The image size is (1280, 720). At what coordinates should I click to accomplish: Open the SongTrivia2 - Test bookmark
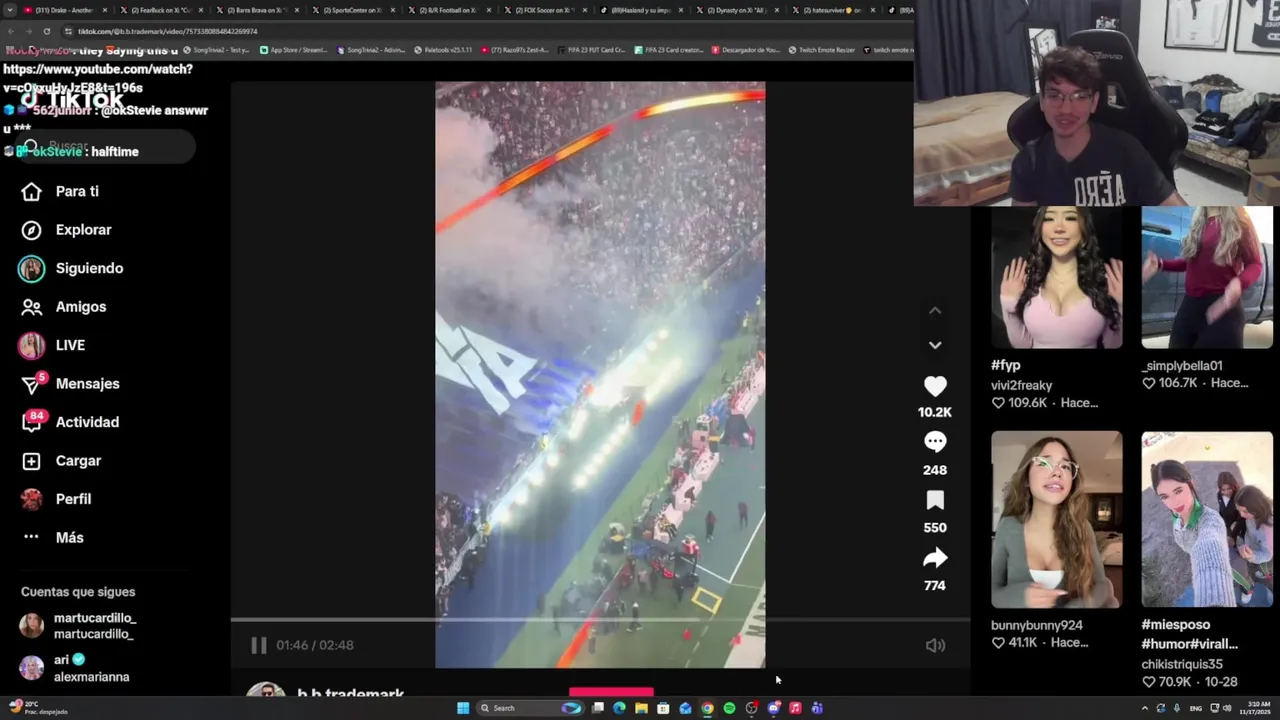(x=216, y=50)
